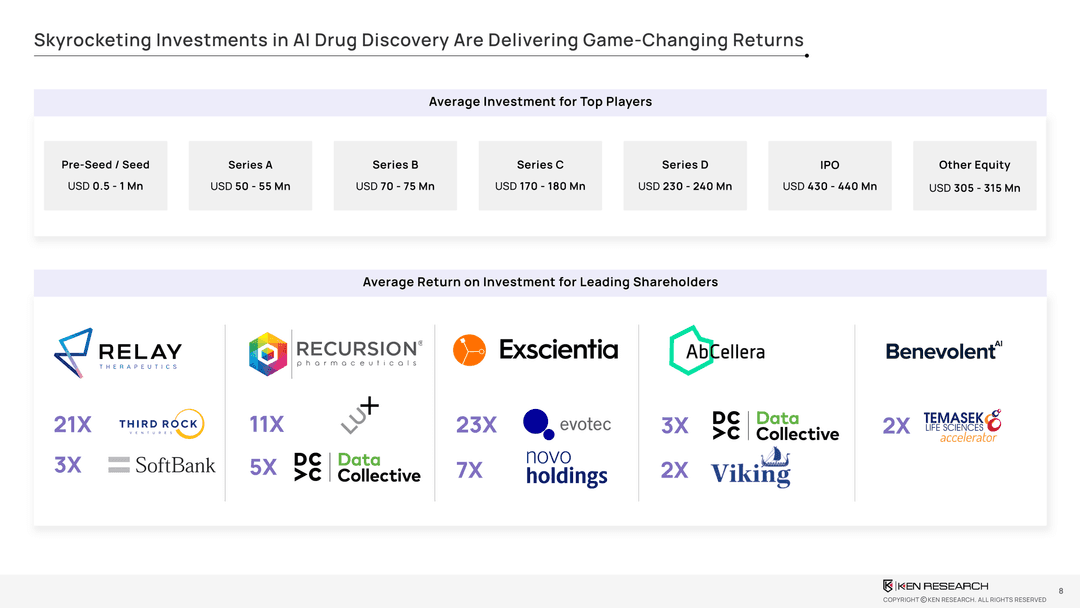Select the Benevolent AI logo
1080x608 pixels.
[943, 350]
